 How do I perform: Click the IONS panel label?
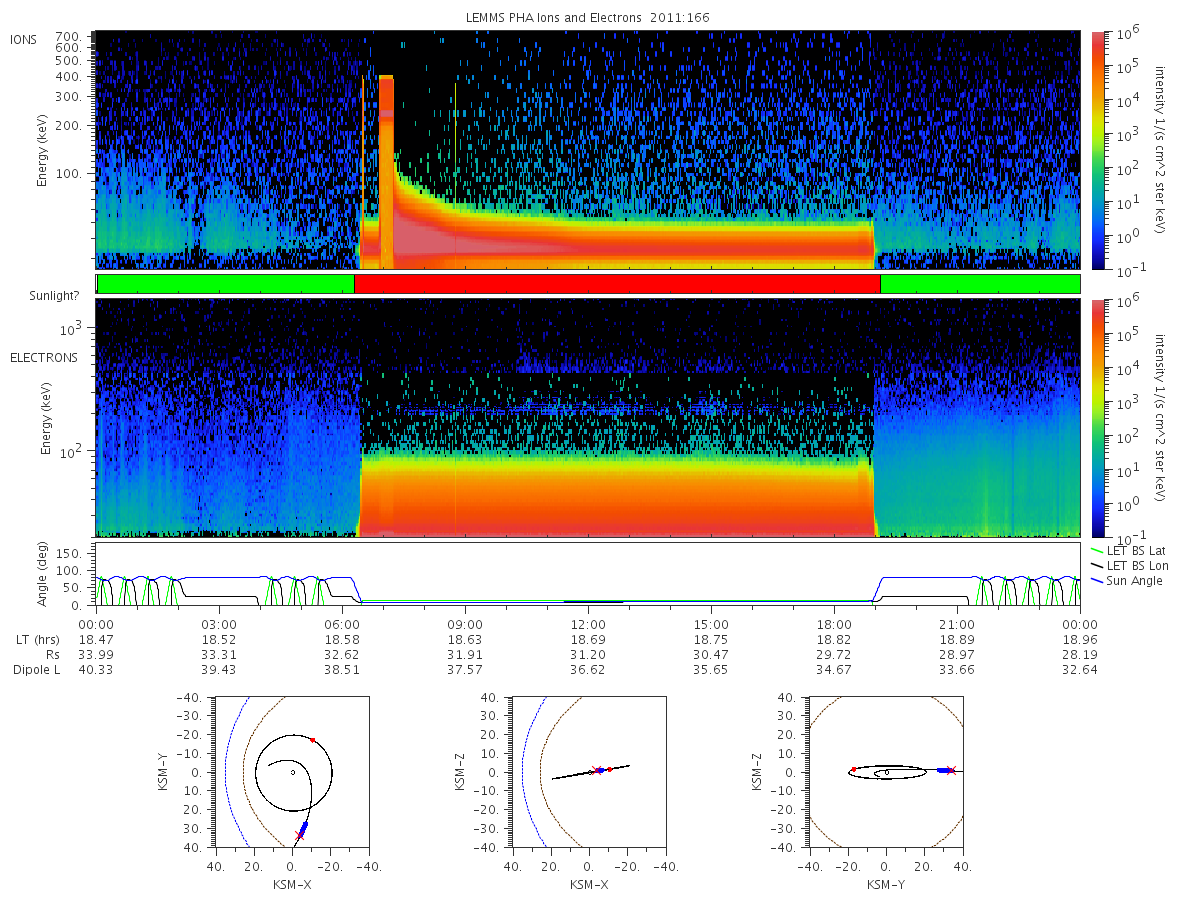click(x=24, y=40)
